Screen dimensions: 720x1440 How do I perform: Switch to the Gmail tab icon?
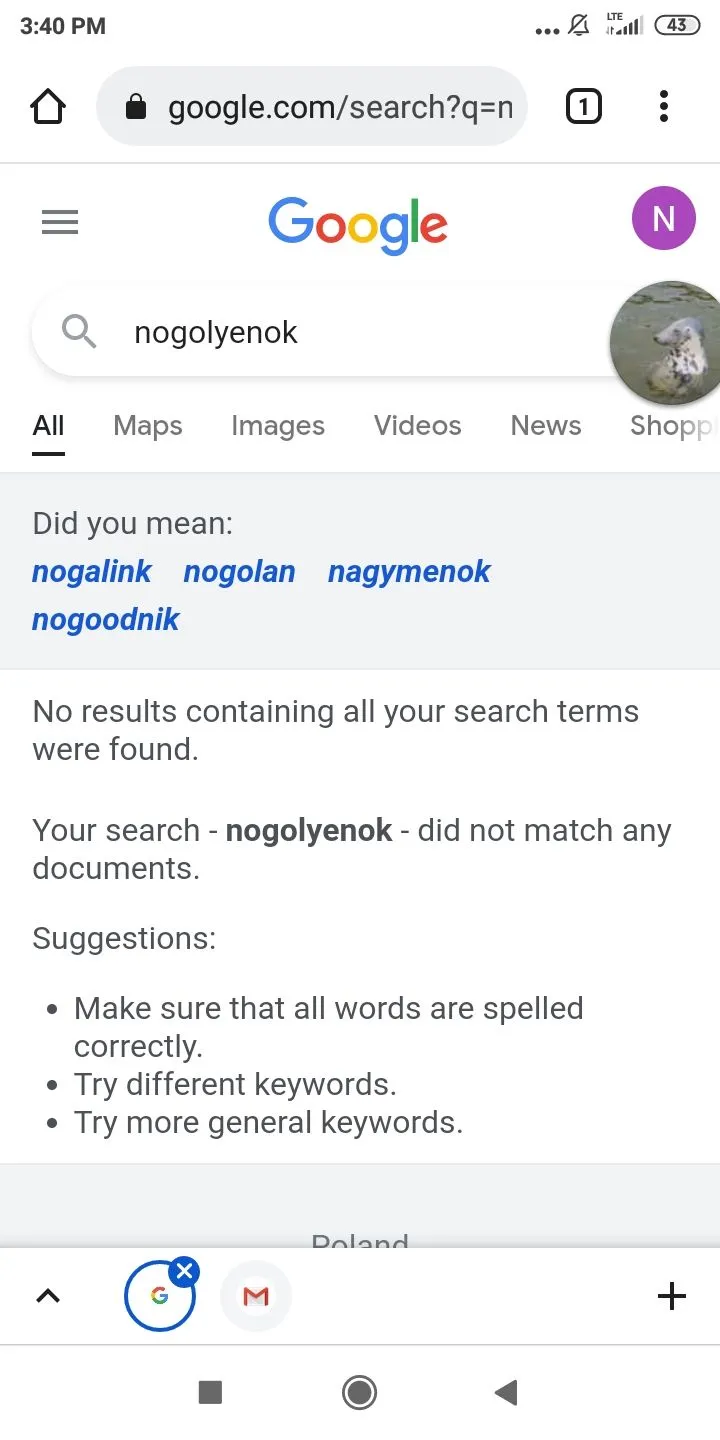[256, 1297]
